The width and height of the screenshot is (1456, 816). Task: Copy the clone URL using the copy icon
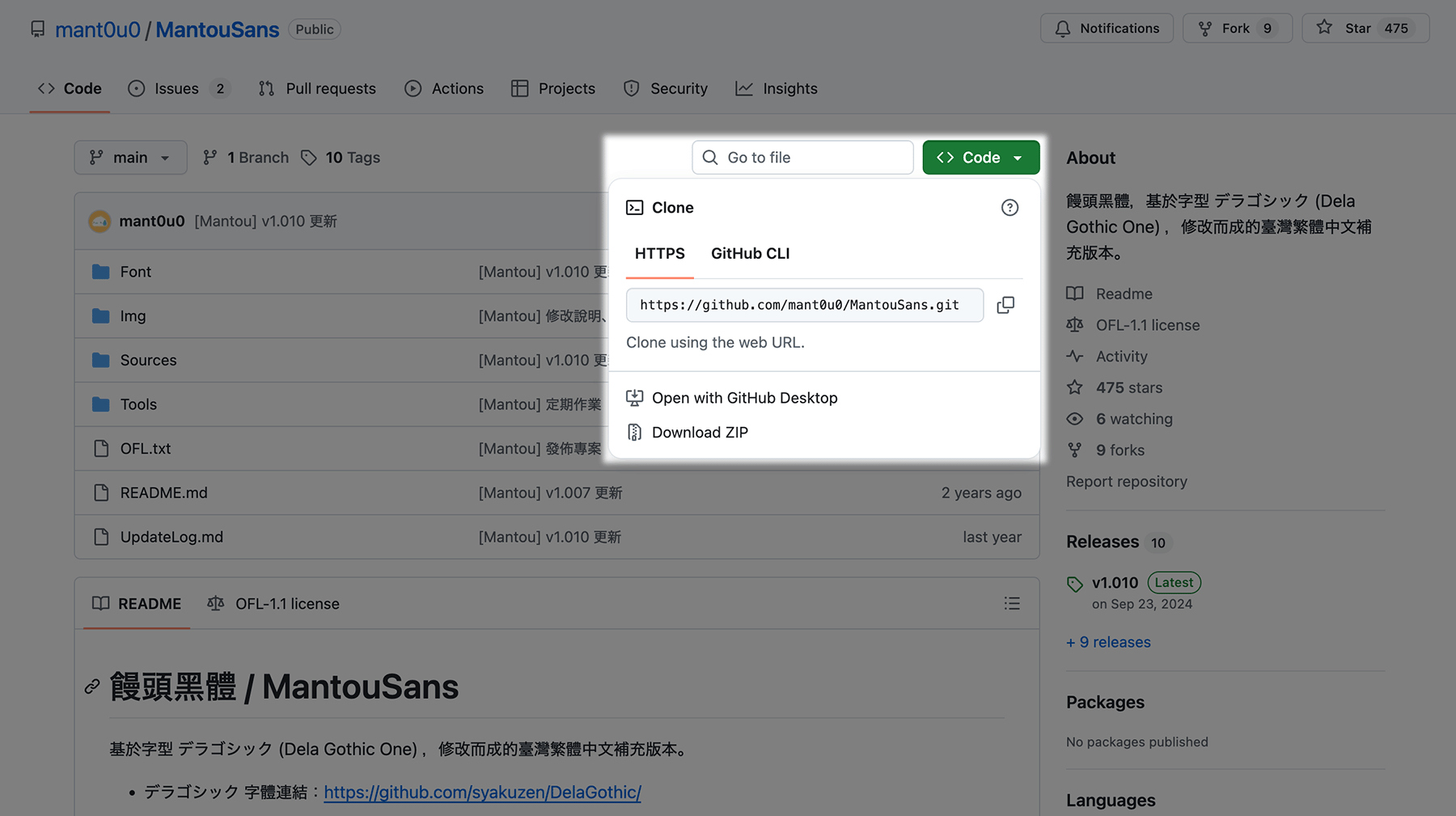[1005, 305]
